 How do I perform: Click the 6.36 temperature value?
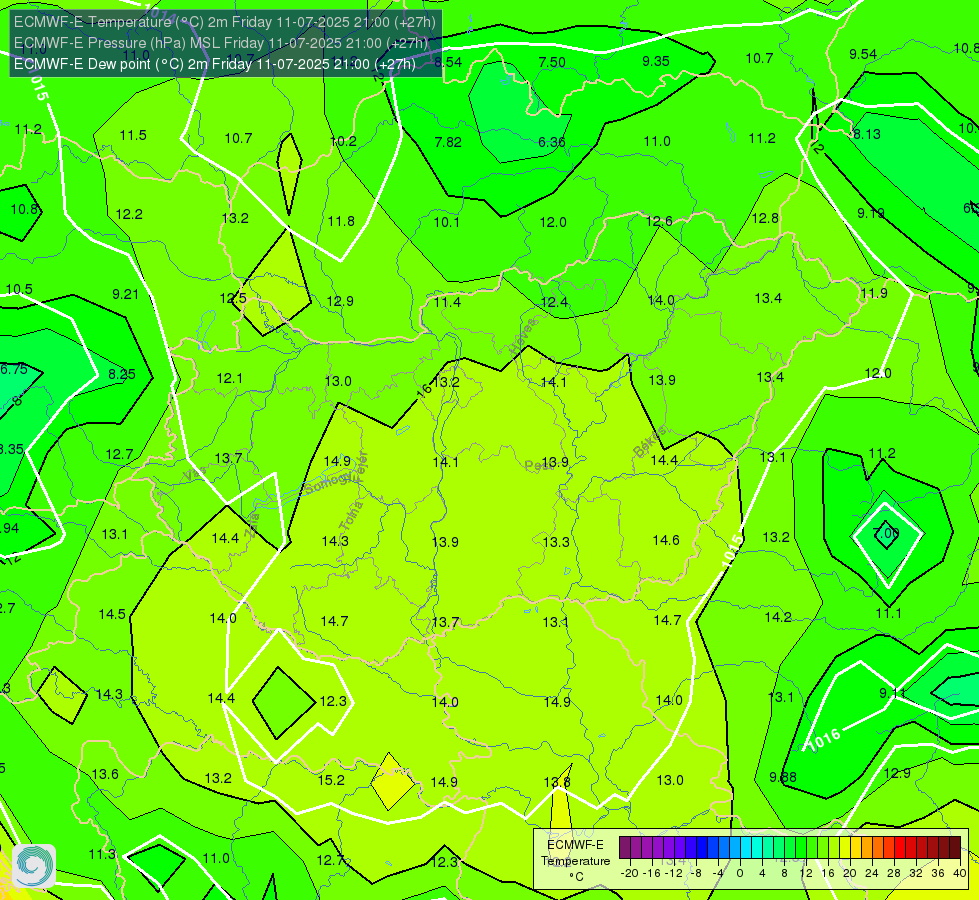pyautogui.click(x=552, y=142)
